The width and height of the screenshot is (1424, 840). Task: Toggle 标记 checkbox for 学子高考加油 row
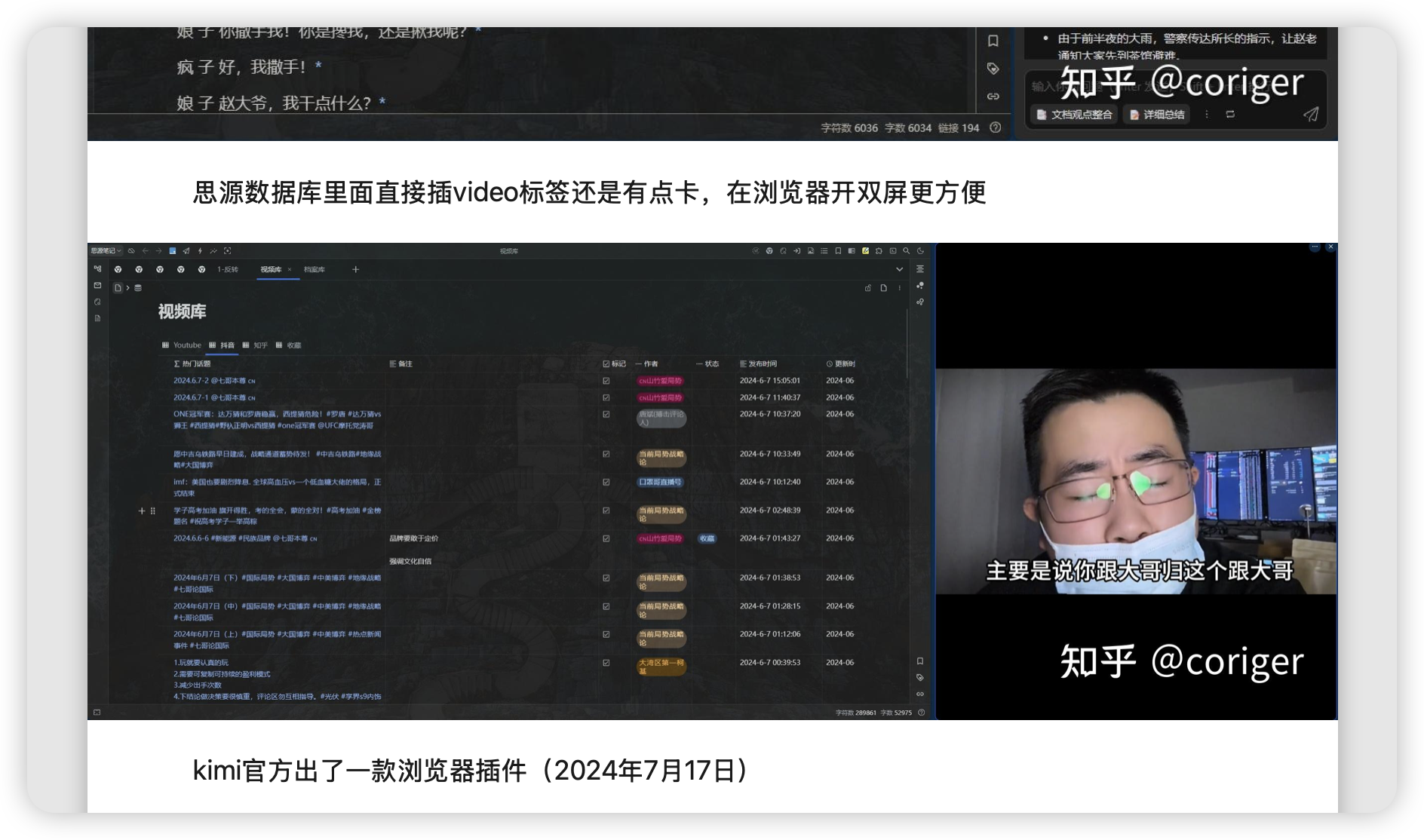606,510
